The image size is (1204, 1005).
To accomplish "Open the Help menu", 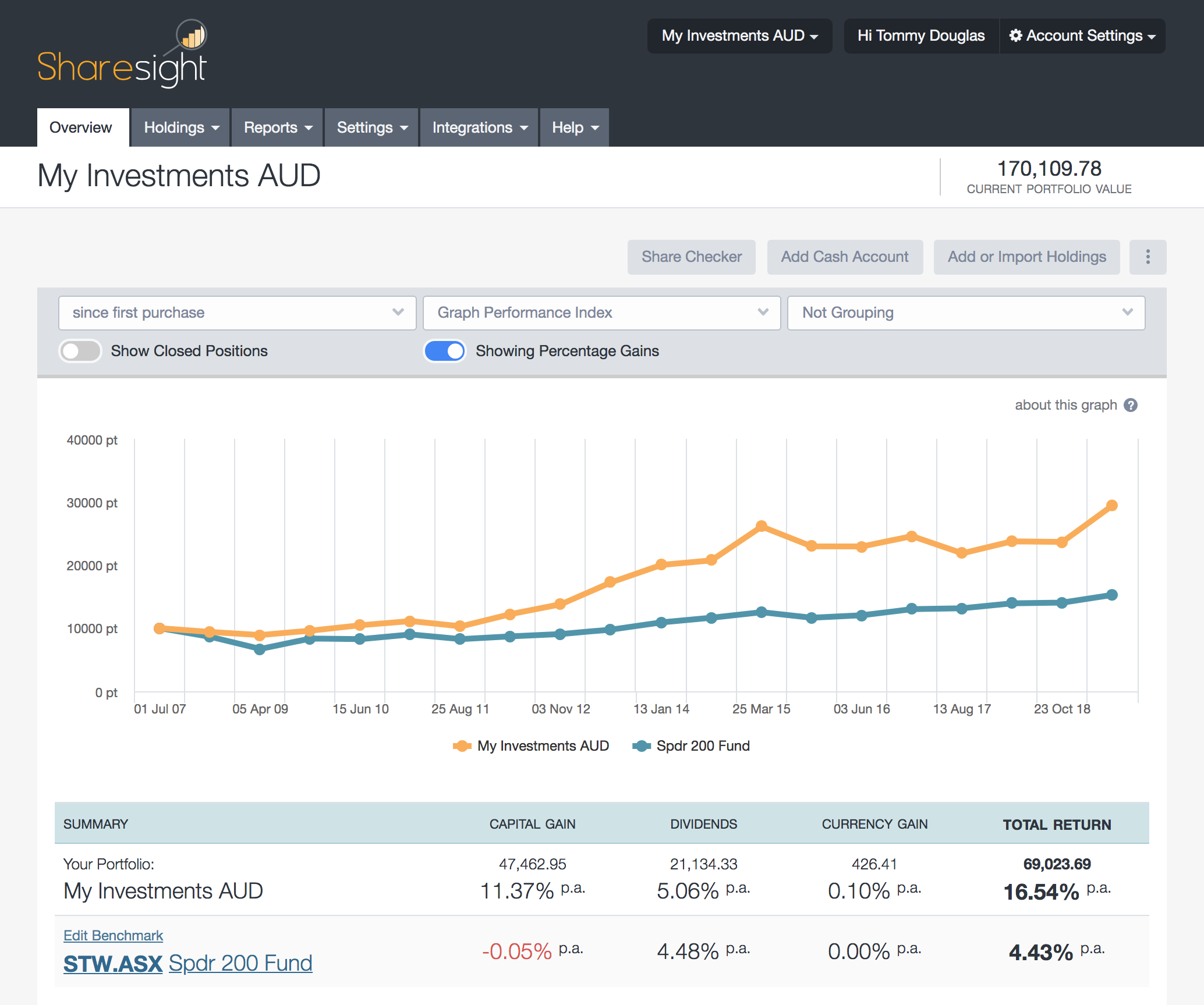I will pos(575,127).
